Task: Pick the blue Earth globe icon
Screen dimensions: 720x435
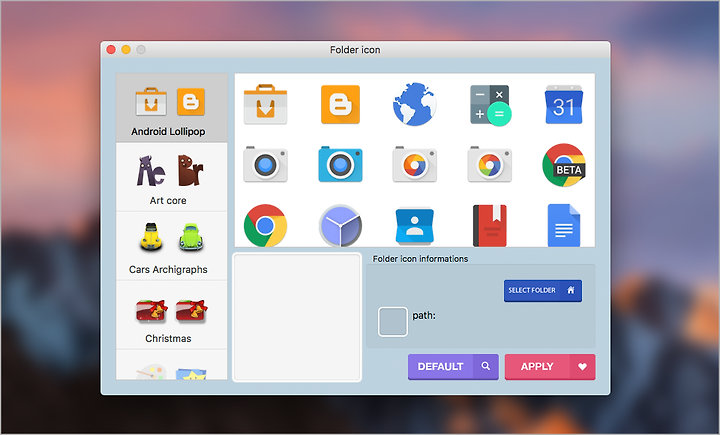Action: (415, 104)
